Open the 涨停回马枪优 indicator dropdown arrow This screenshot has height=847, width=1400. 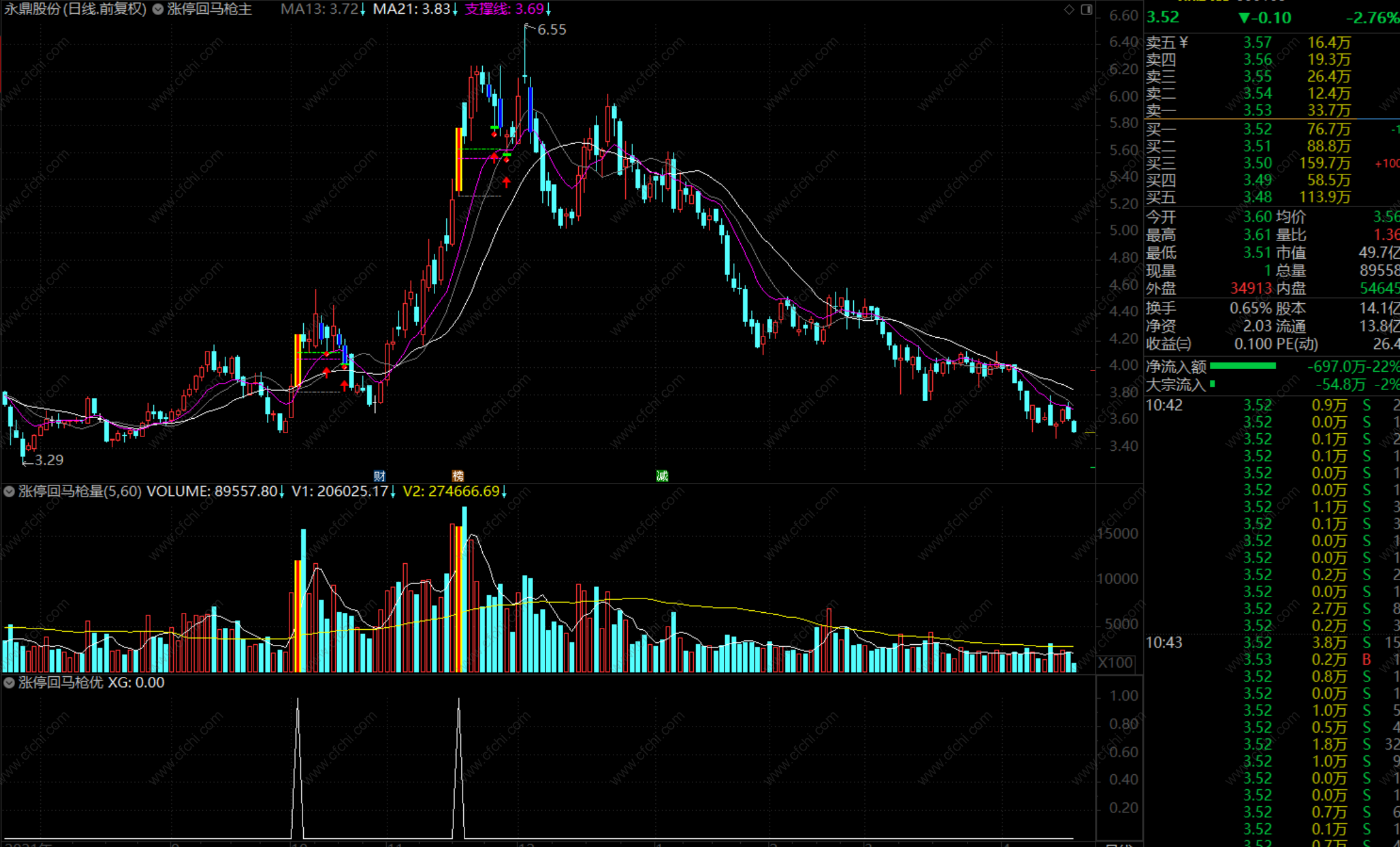click(9, 682)
